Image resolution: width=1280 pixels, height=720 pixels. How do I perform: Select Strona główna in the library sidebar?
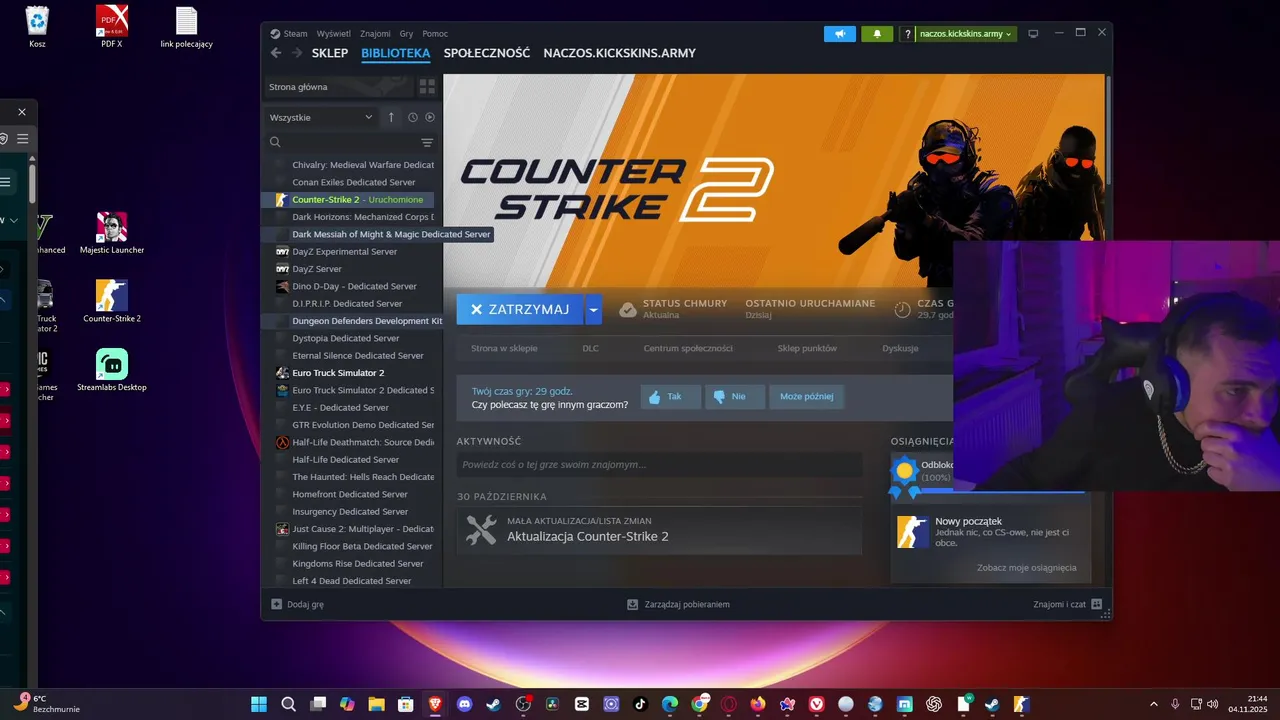tap(338, 87)
